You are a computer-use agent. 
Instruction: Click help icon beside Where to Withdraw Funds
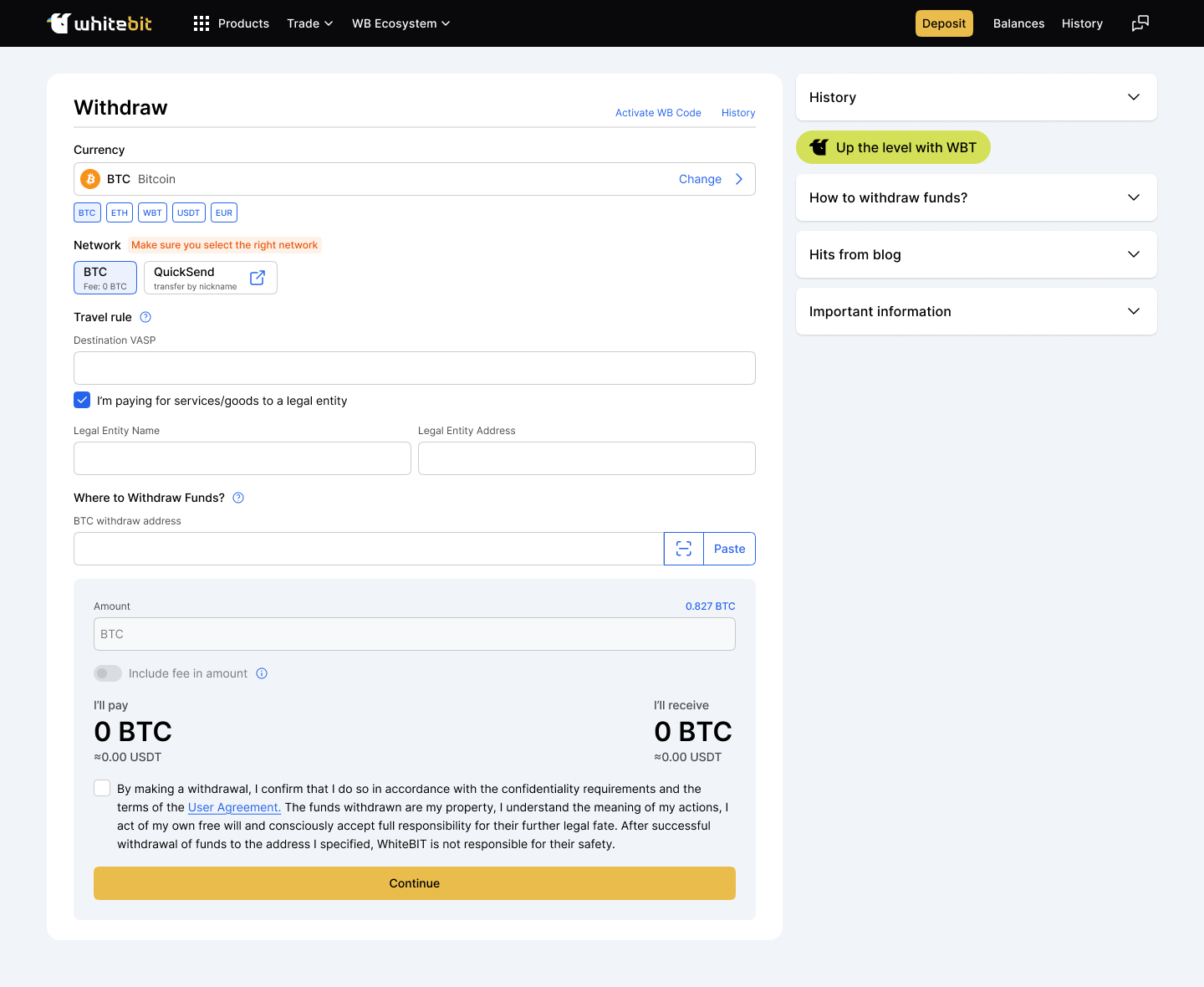tap(238, 498)
